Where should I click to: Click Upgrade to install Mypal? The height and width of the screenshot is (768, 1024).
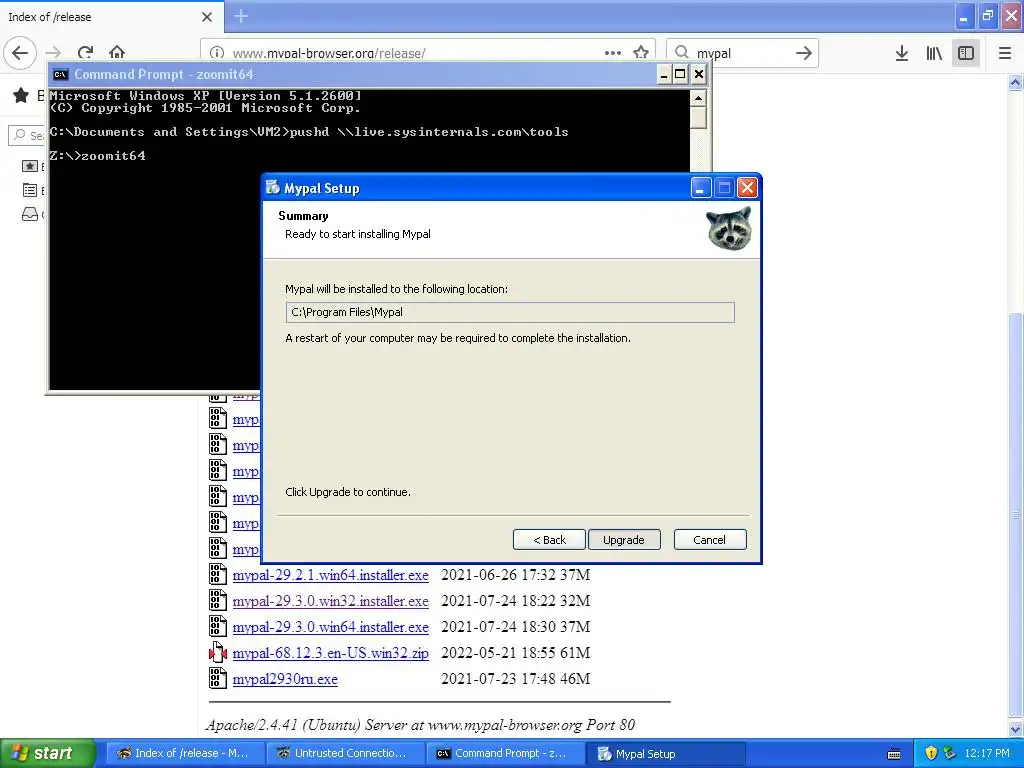(x=624, y=540)
